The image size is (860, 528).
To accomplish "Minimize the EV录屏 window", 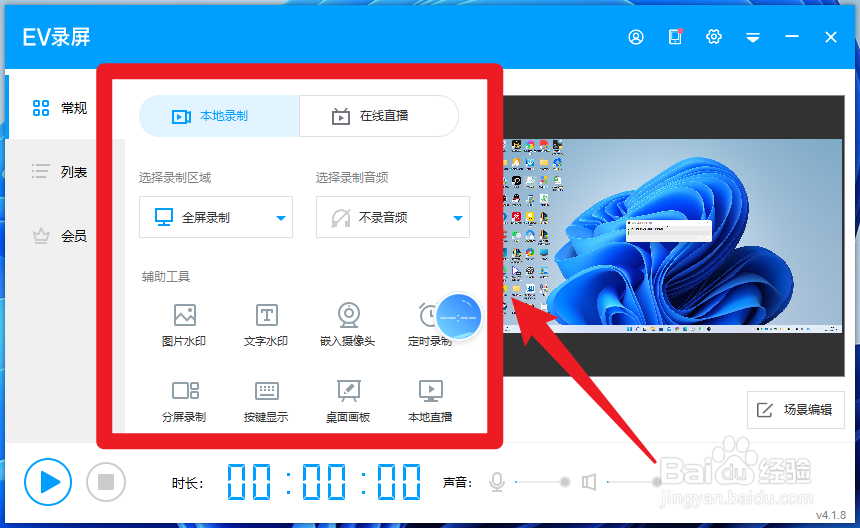I will pyautogui.click(x=791, y=36).
